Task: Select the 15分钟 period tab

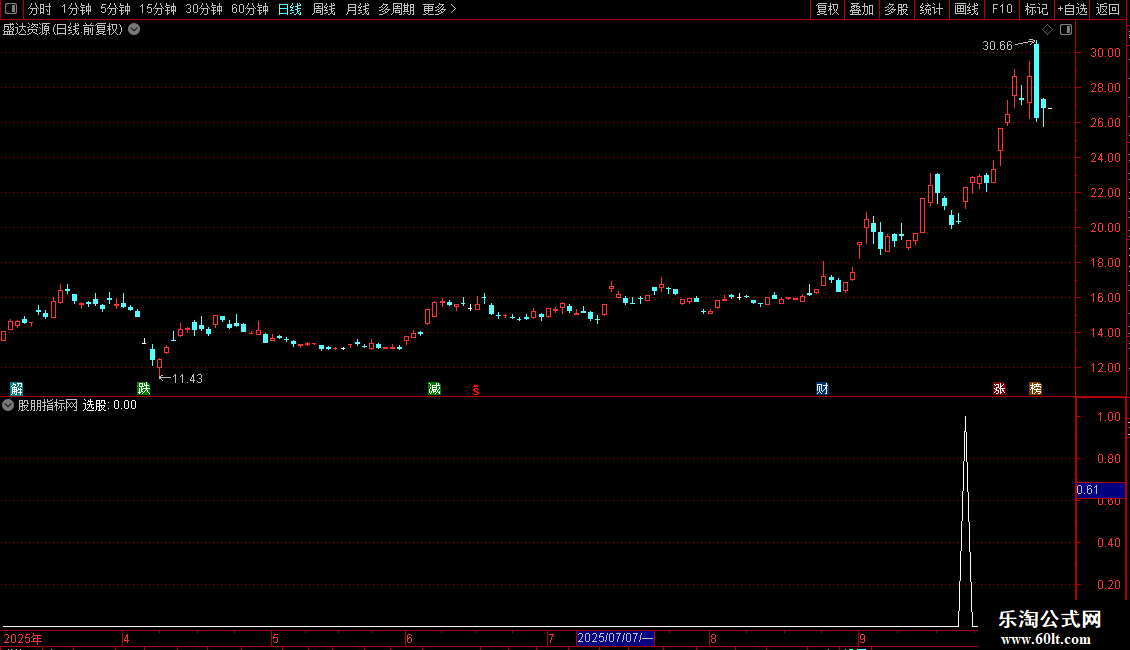Action: coord(158,9)
